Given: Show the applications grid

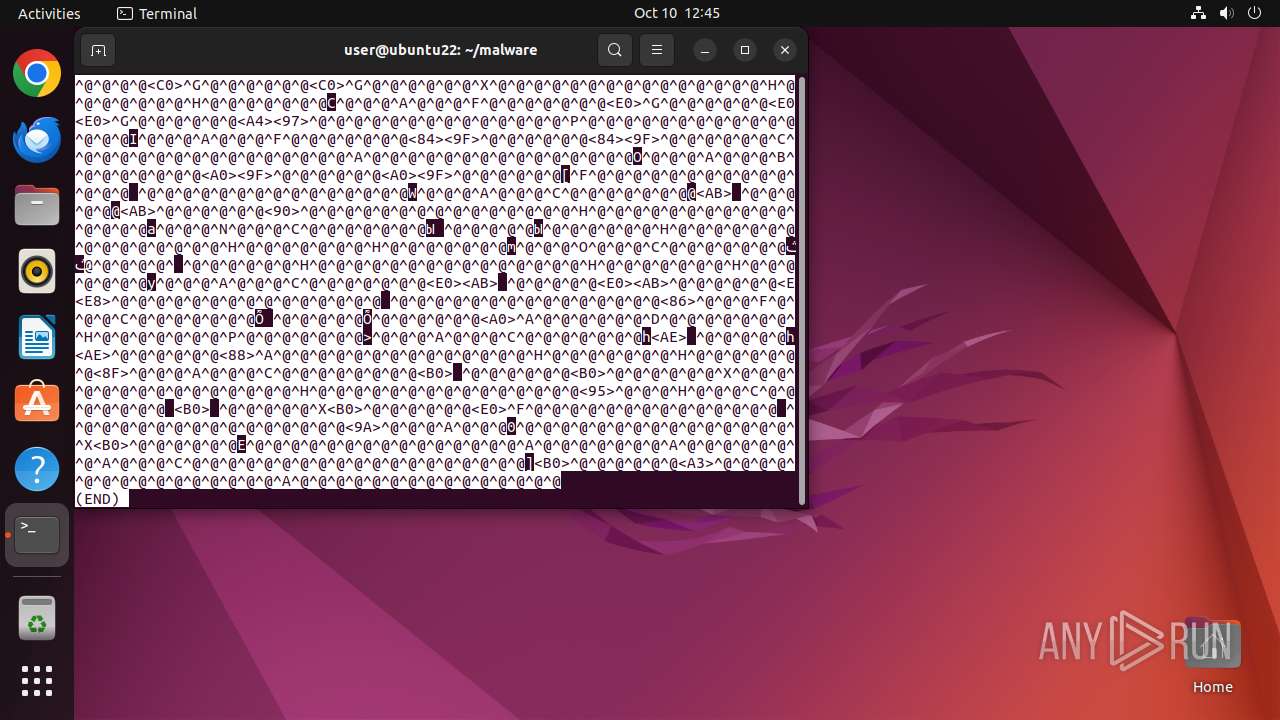Looking at the screenshot, I should tap(37, 681).
